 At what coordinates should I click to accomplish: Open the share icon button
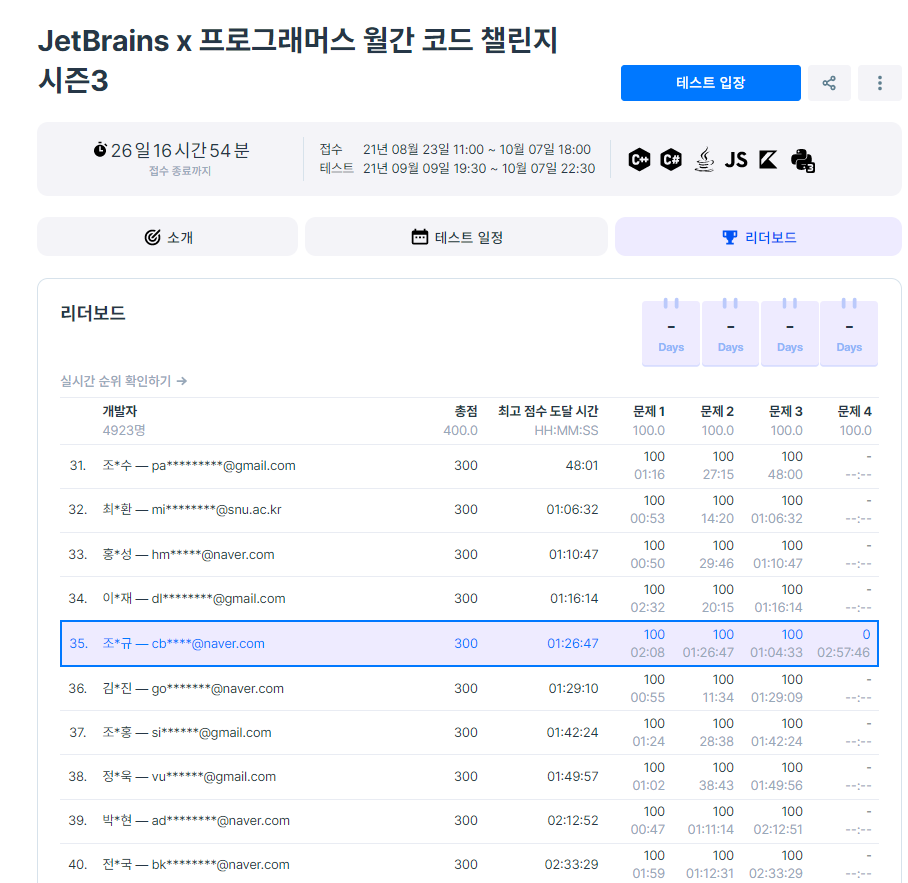[829, 83]
